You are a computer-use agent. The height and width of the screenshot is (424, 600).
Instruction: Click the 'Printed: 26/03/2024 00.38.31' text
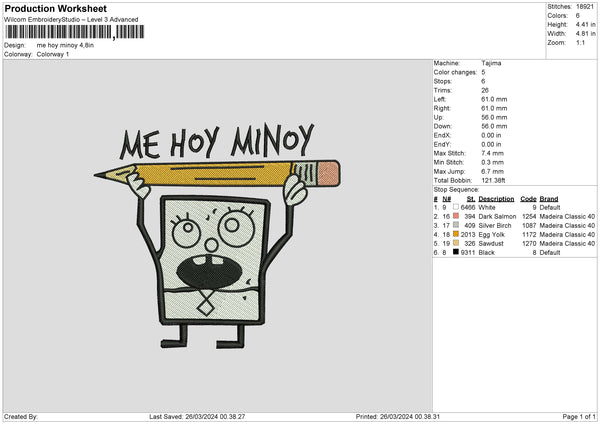click(x=398, y=416)
